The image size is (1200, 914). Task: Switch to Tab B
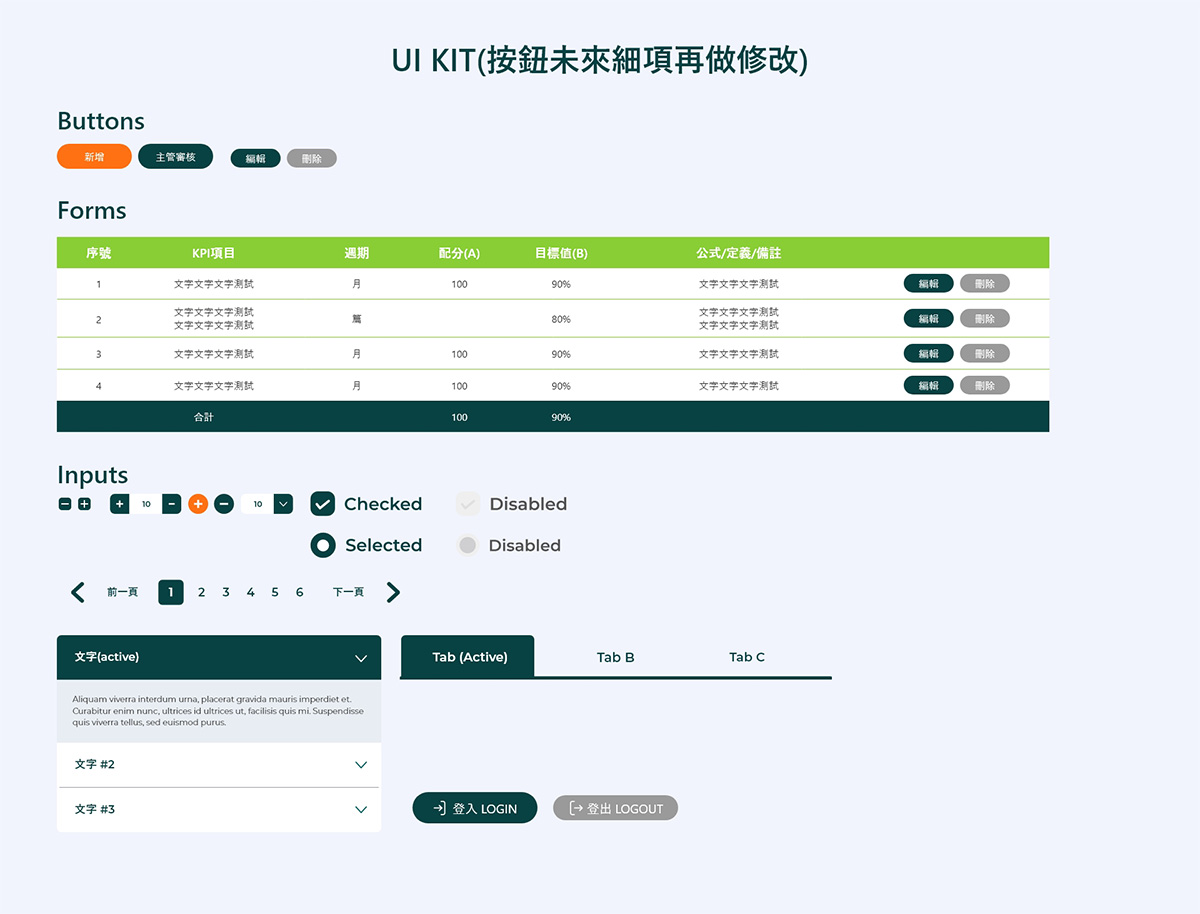(615, 657)
